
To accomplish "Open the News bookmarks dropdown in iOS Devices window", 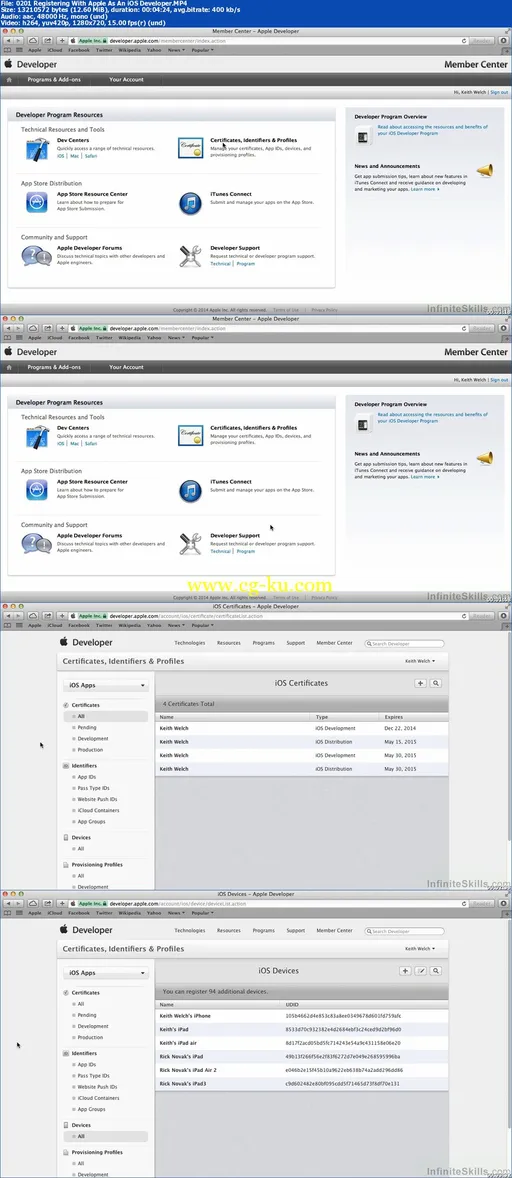I will pos(175,913).
